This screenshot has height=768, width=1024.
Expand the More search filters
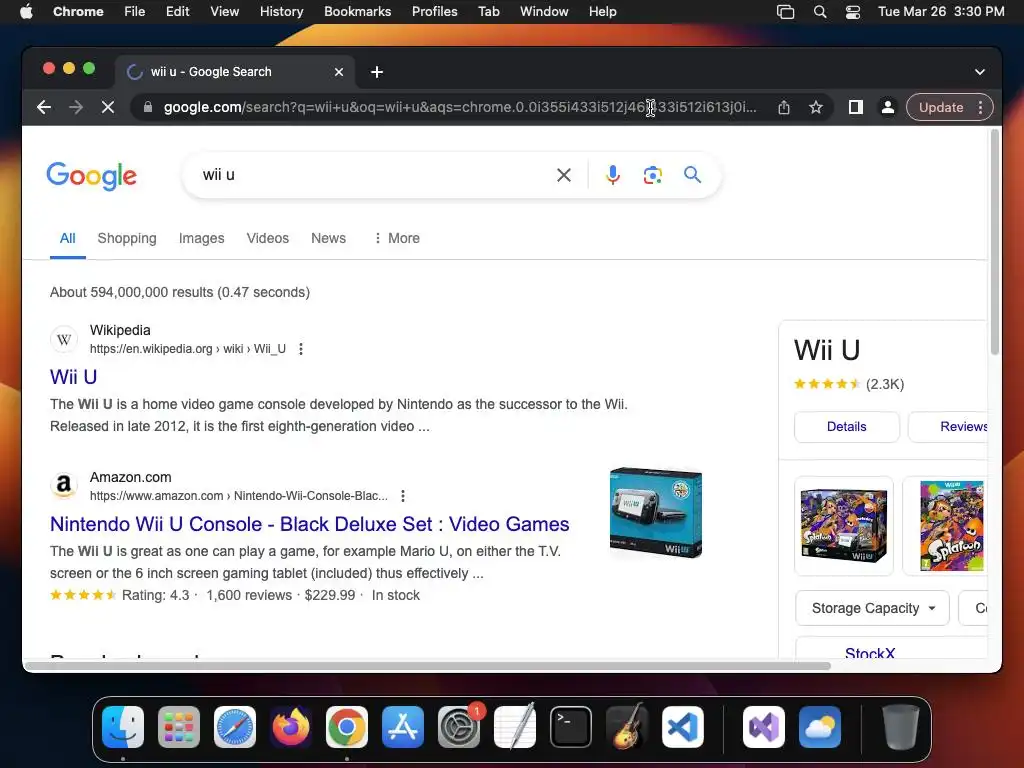coord(397,238)
